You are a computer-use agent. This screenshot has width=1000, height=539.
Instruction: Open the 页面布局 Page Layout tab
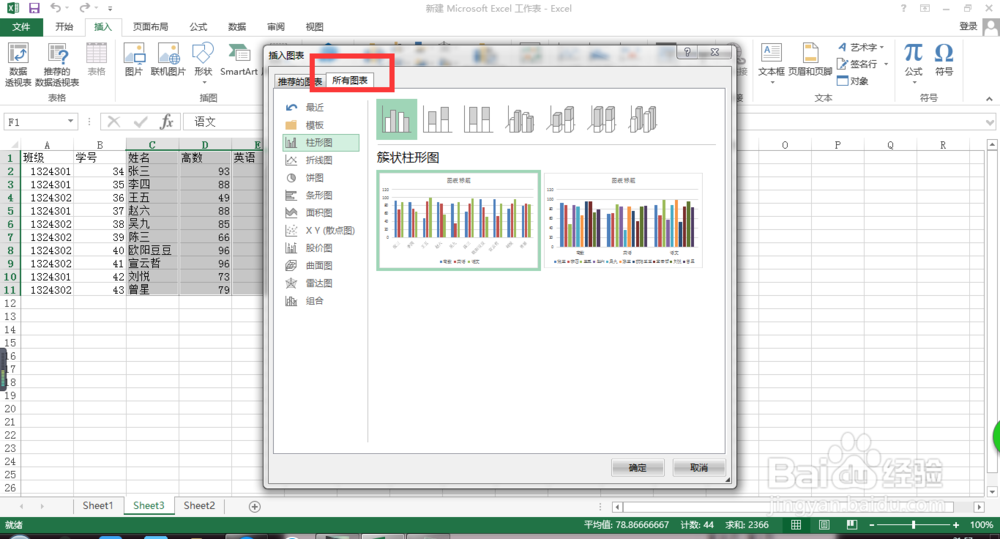[x=151, y=27]
